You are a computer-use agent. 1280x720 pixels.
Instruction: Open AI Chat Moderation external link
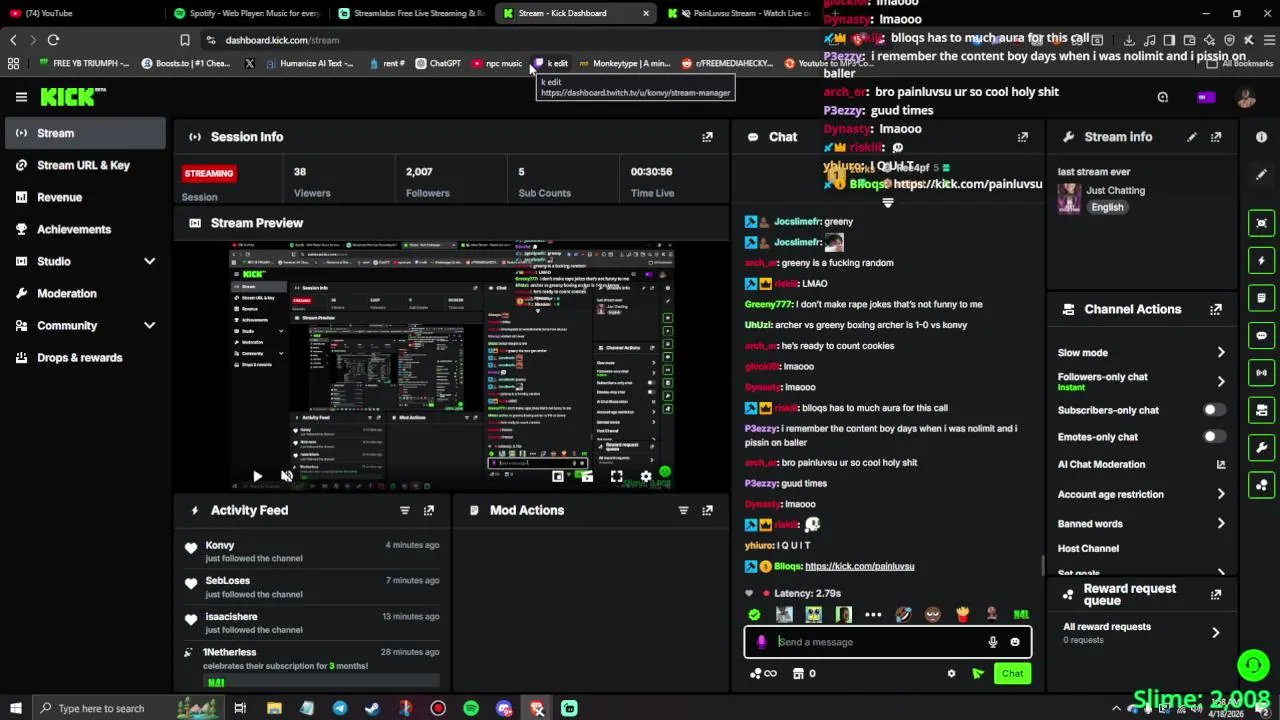(1221, 464)
